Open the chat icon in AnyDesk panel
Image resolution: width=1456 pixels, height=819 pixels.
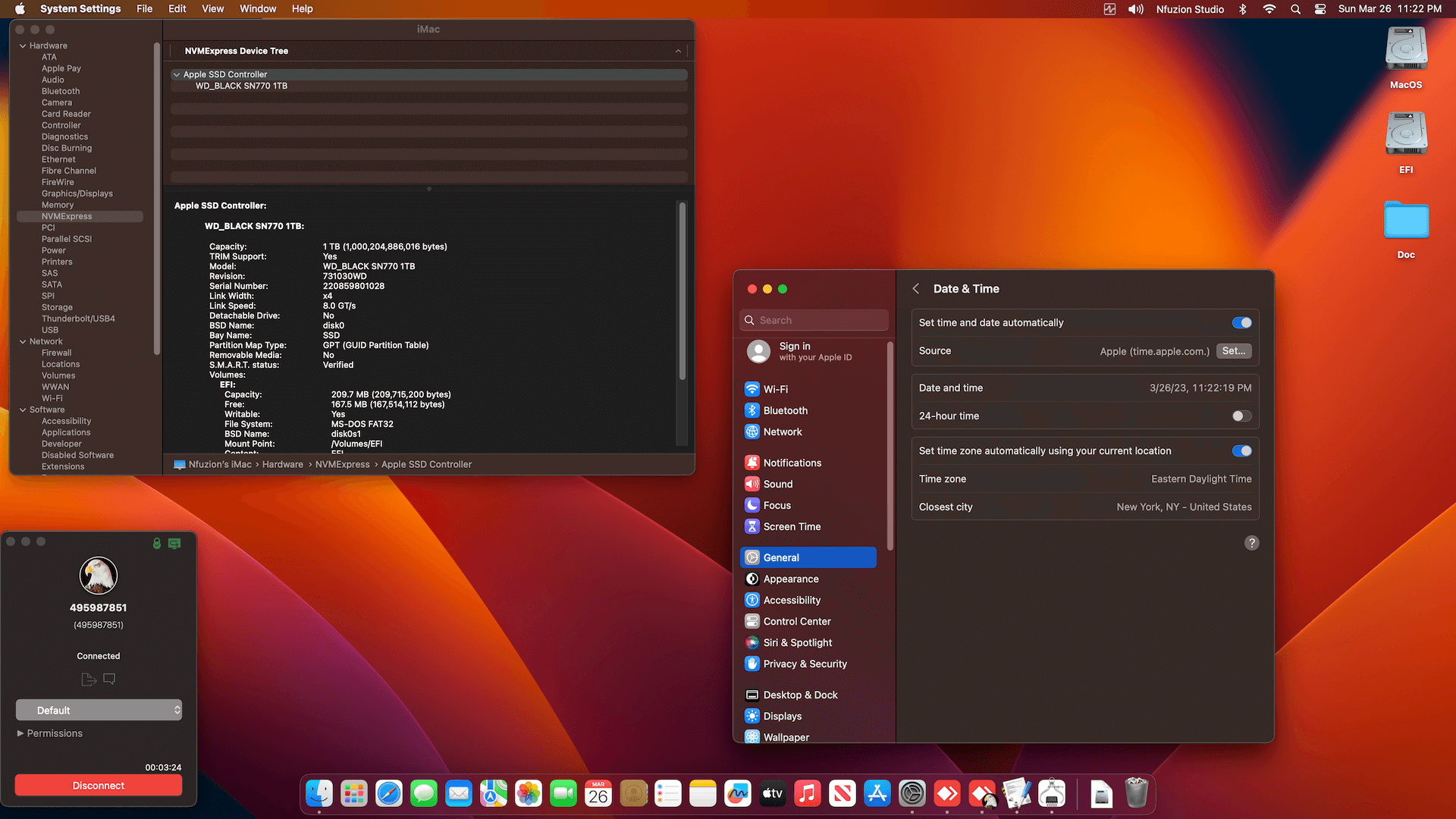pos(109,679)
